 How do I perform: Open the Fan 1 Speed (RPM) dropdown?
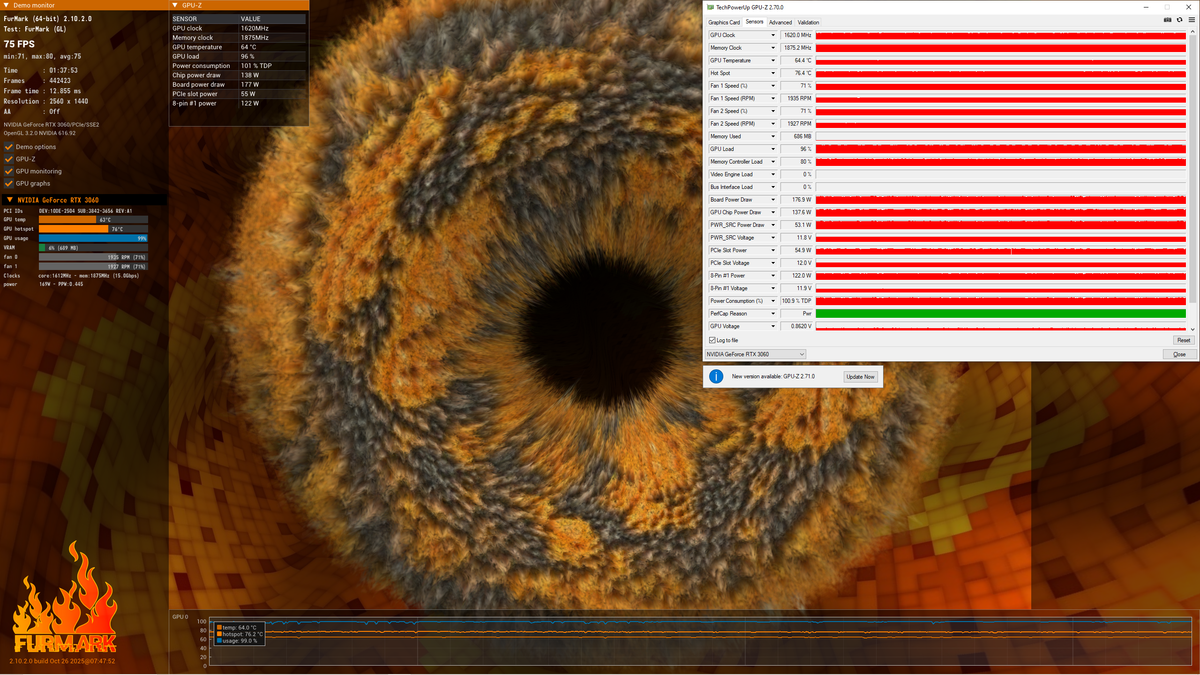[772, 98]
